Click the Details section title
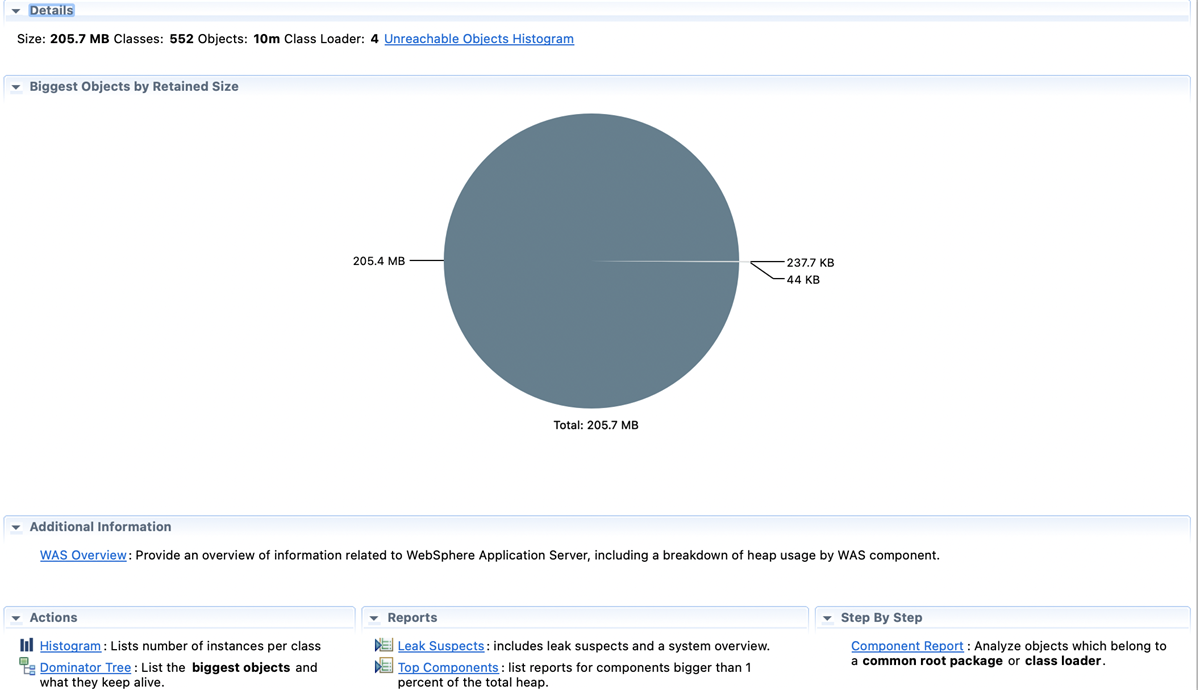 click(51, 10)
